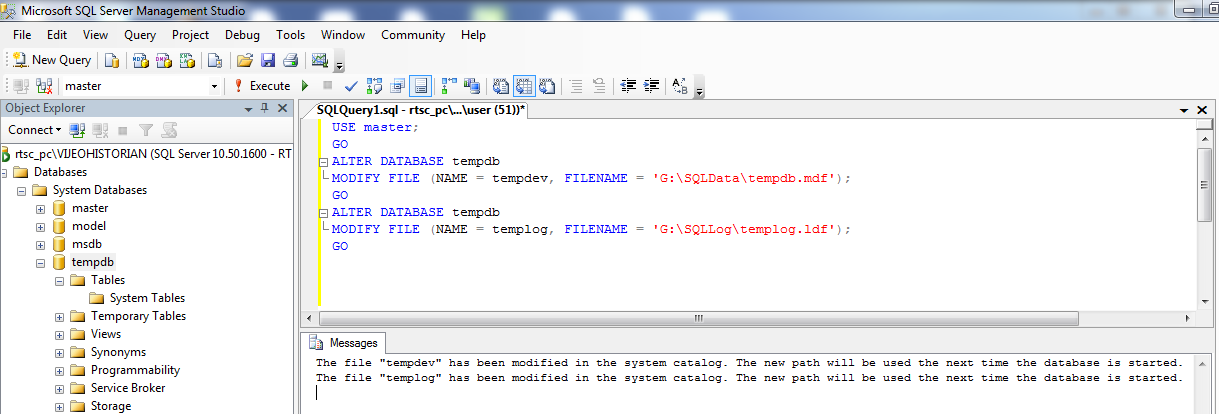
Task: Comment out the selected lines
Action: point(576,86)
